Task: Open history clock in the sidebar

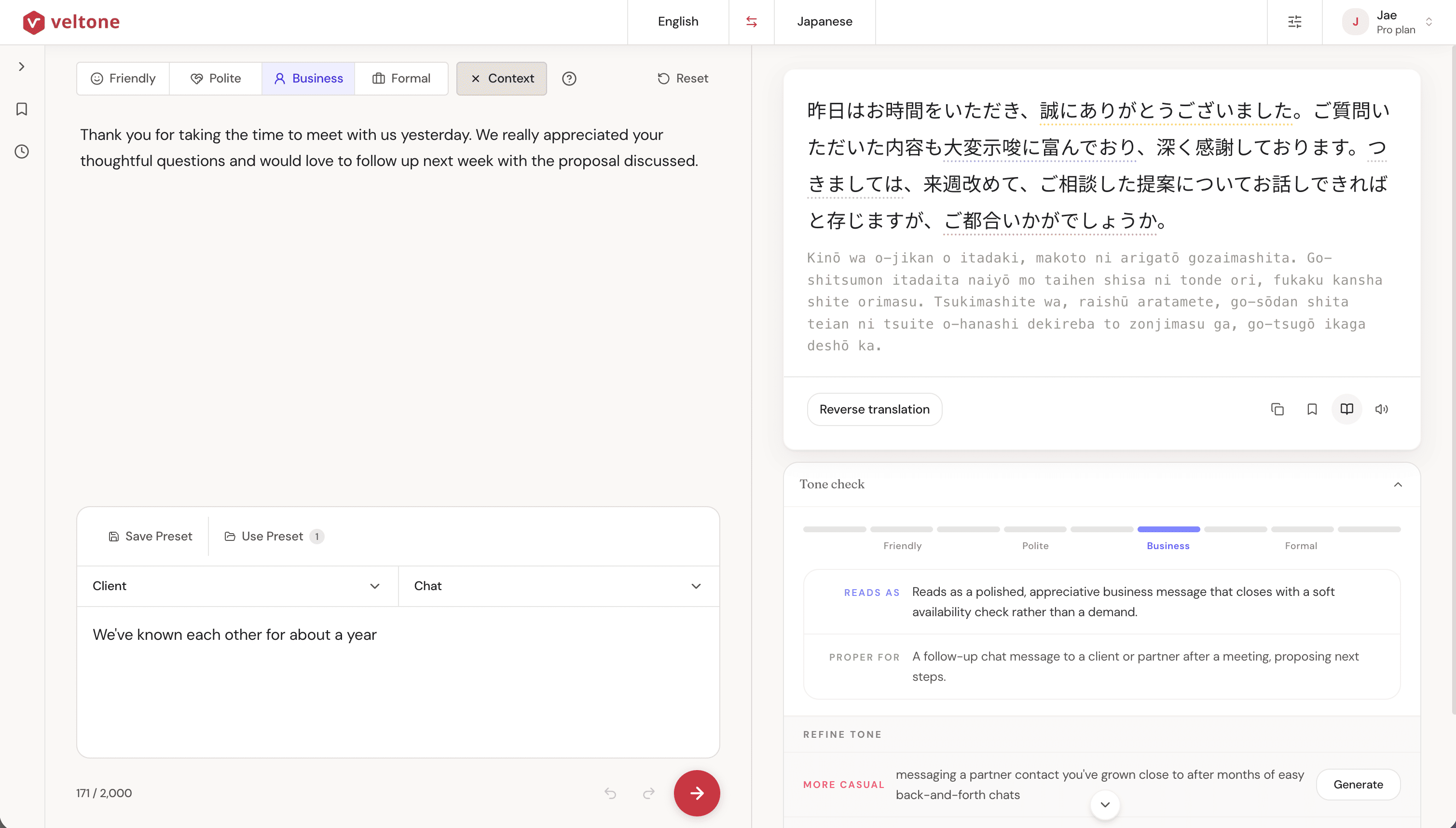Action: 22,152
